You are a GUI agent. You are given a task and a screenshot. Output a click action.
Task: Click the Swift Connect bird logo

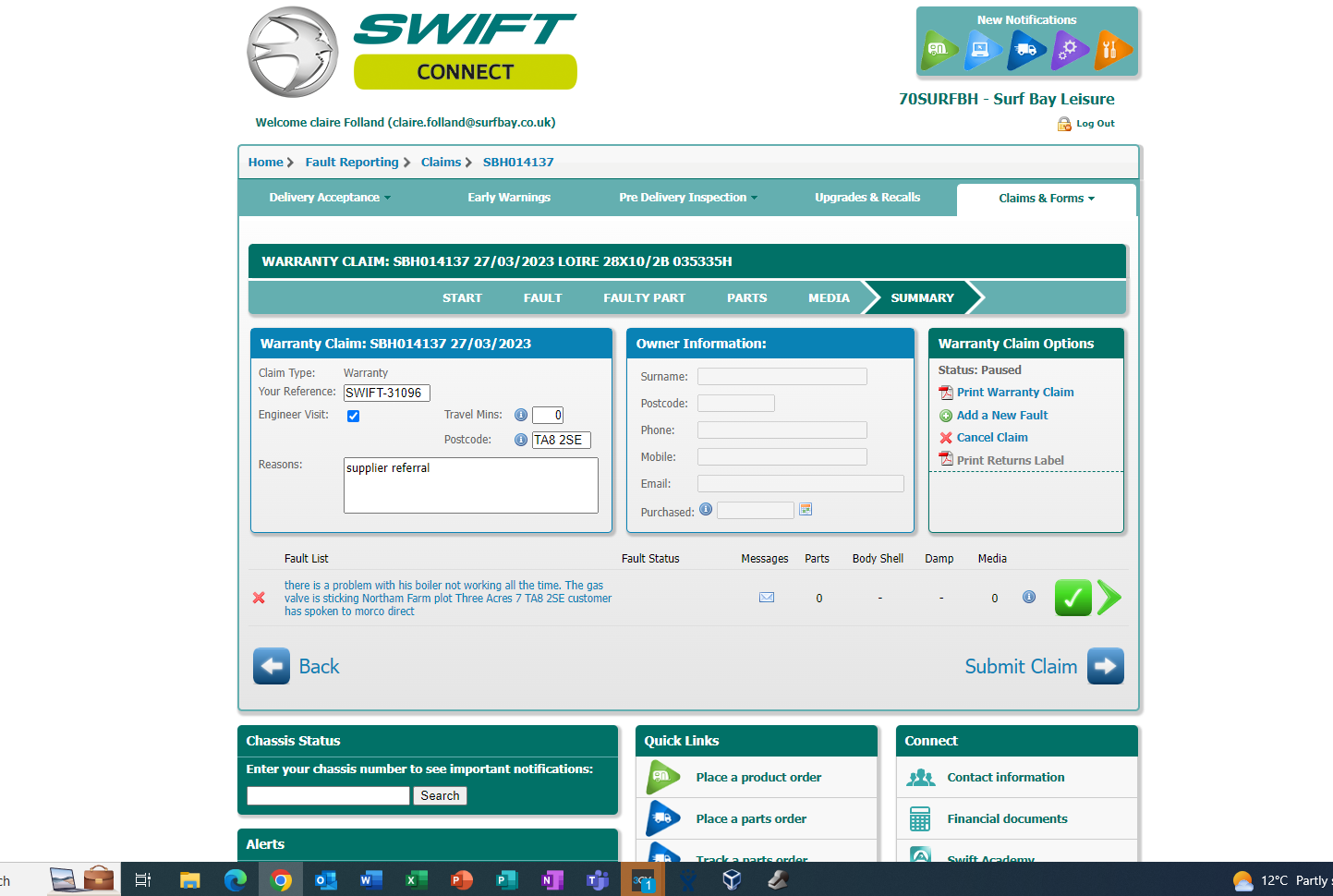(292, 53)
